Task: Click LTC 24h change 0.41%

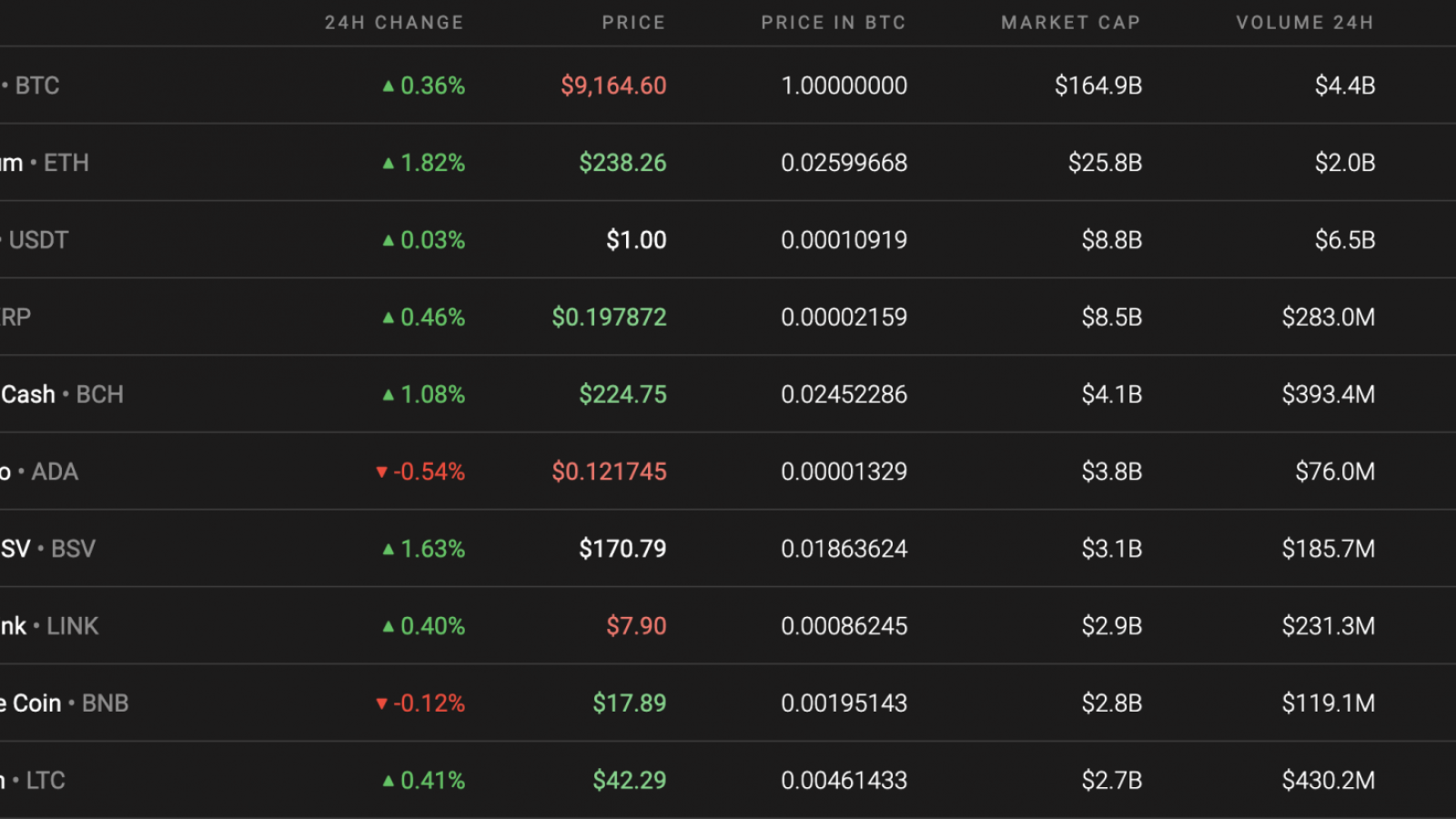Action: tap(424, 781)
